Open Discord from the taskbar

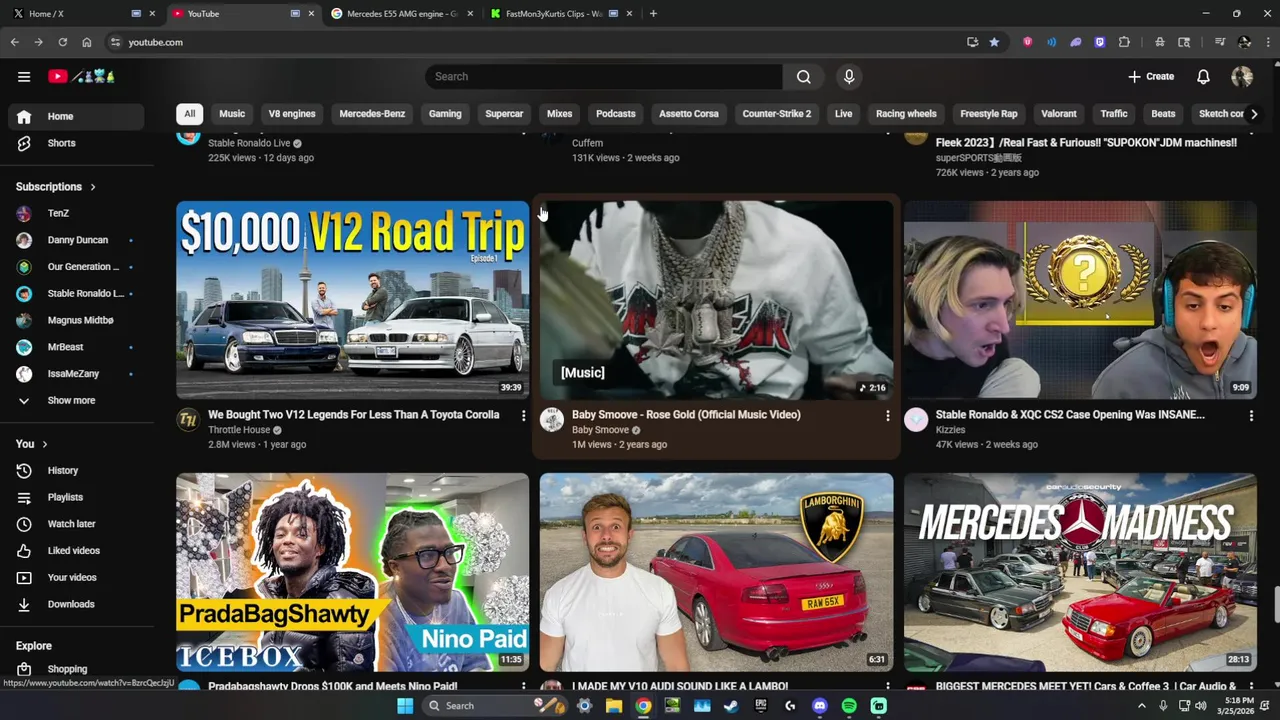(x=820, y=706)
